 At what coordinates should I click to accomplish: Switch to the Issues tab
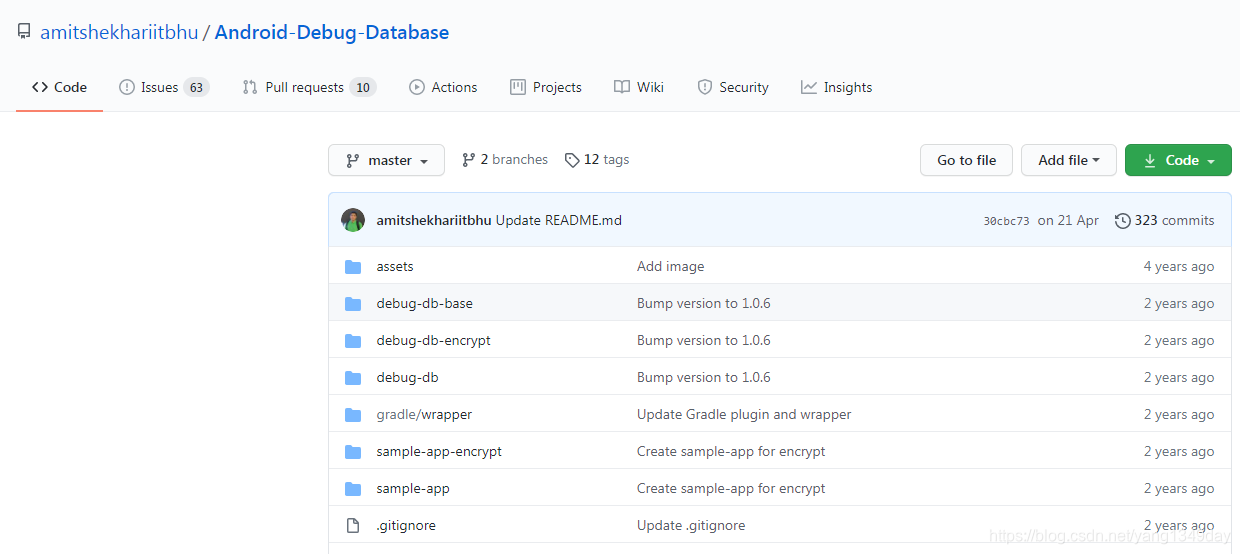point(163,87)
